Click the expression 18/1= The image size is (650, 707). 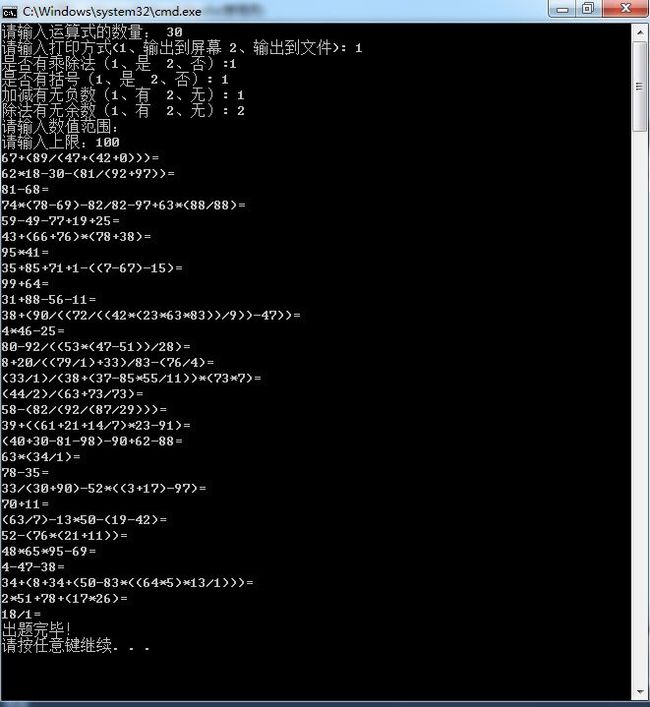coord(21,614)
